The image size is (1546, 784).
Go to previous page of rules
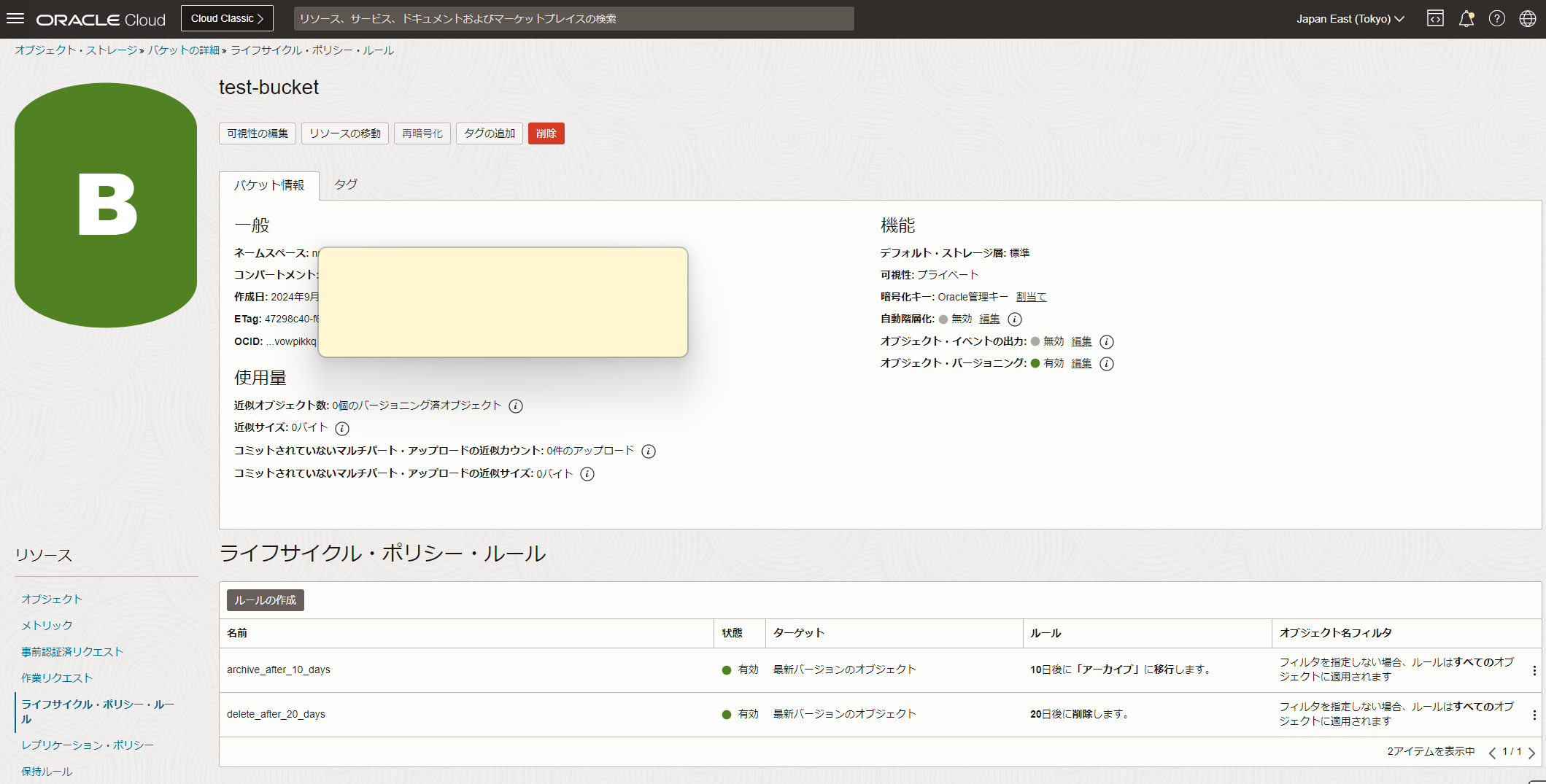pyautogui.click(x=1492, y=753)
